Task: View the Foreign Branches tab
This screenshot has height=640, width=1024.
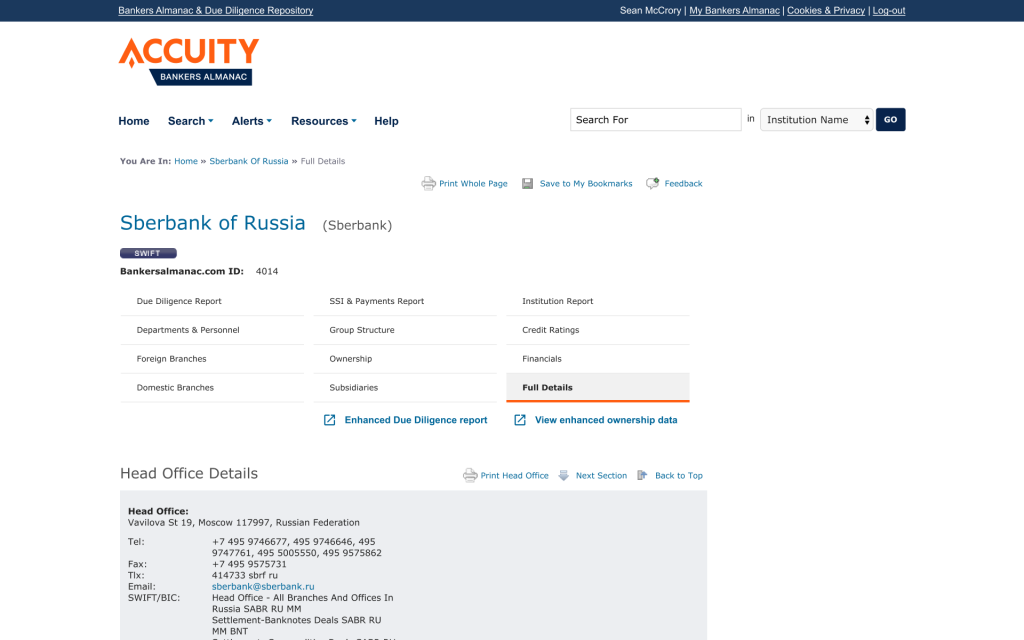Action: pos(212,359)
